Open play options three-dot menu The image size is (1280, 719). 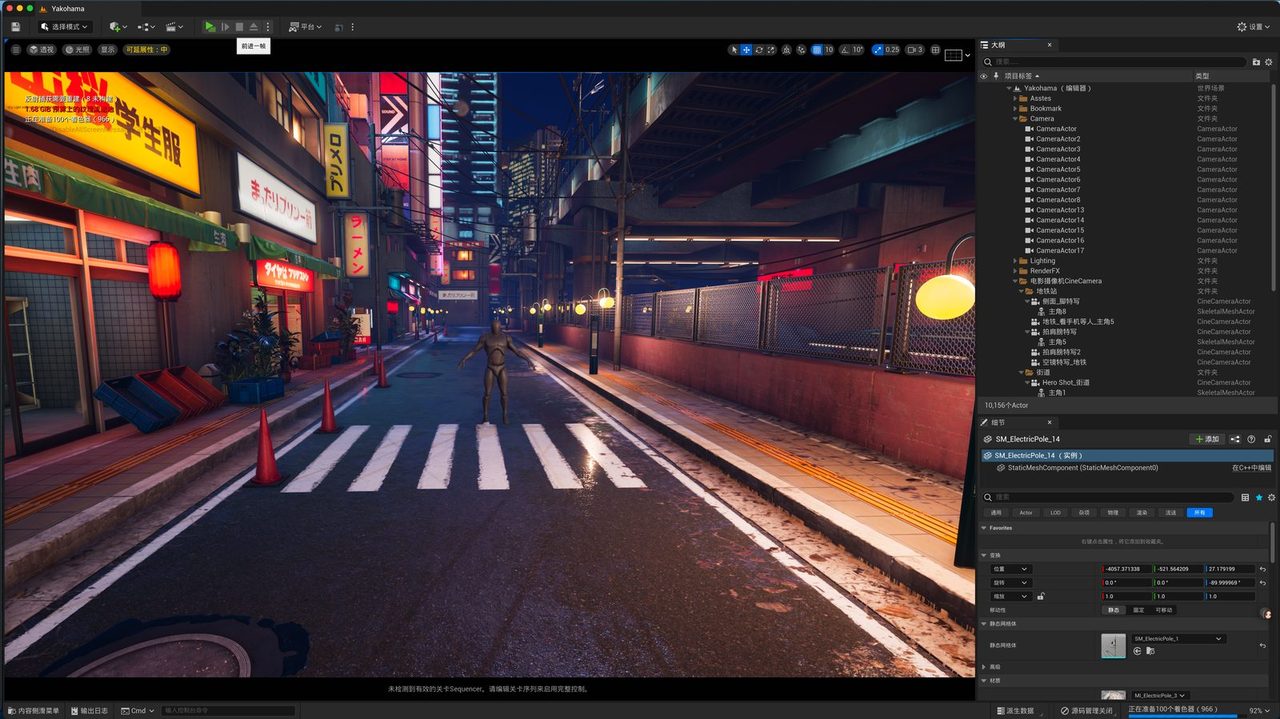267,26
